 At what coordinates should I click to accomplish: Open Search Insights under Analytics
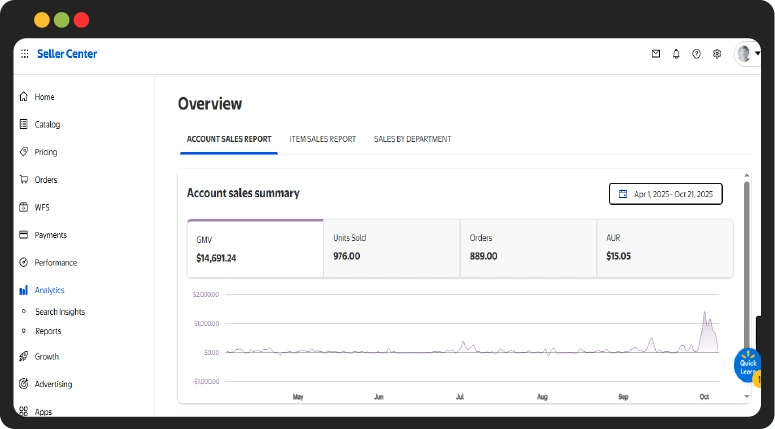[x=59, y=312]
